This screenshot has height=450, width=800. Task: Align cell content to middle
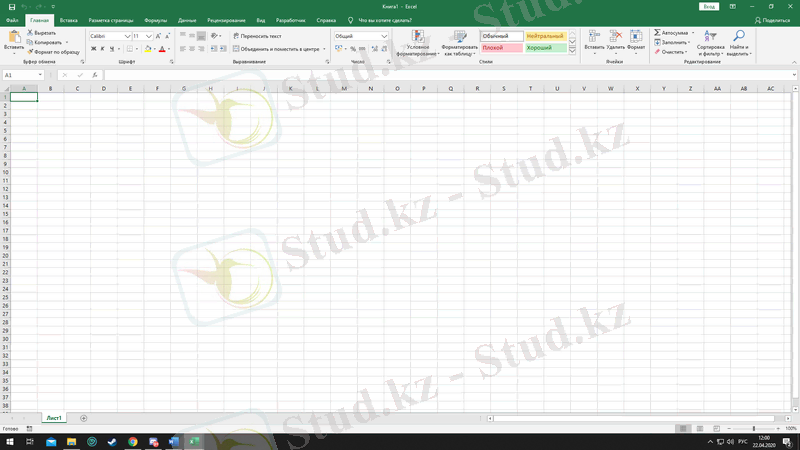pos(192,36)
